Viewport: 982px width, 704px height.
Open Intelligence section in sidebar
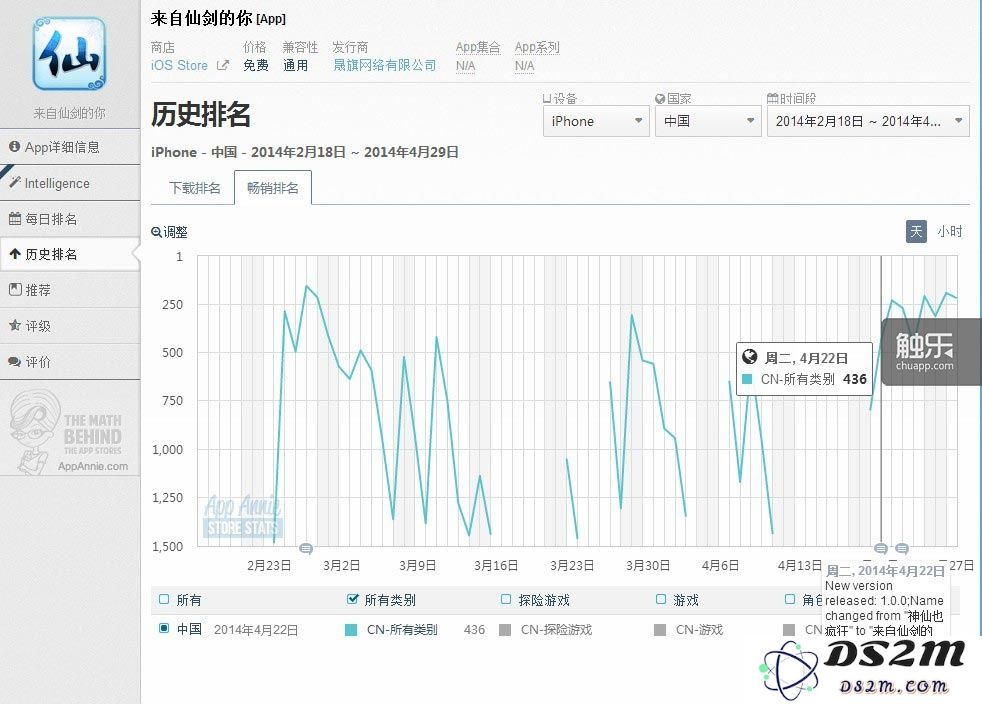click(x=70, y=183)
